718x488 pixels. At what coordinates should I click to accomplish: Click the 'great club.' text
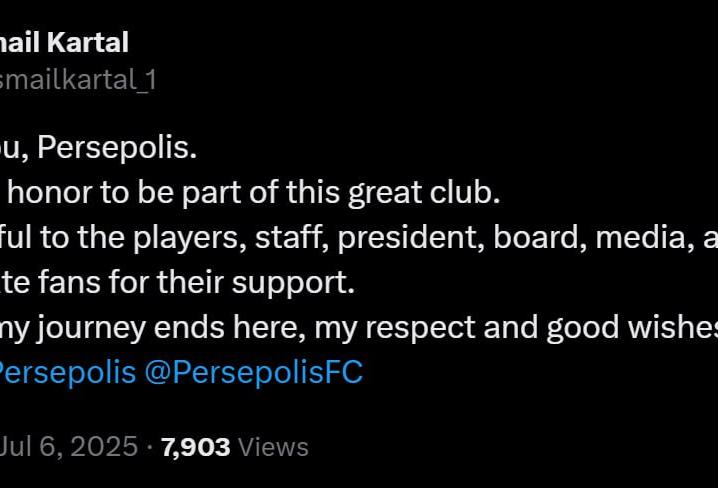point(424,192)
